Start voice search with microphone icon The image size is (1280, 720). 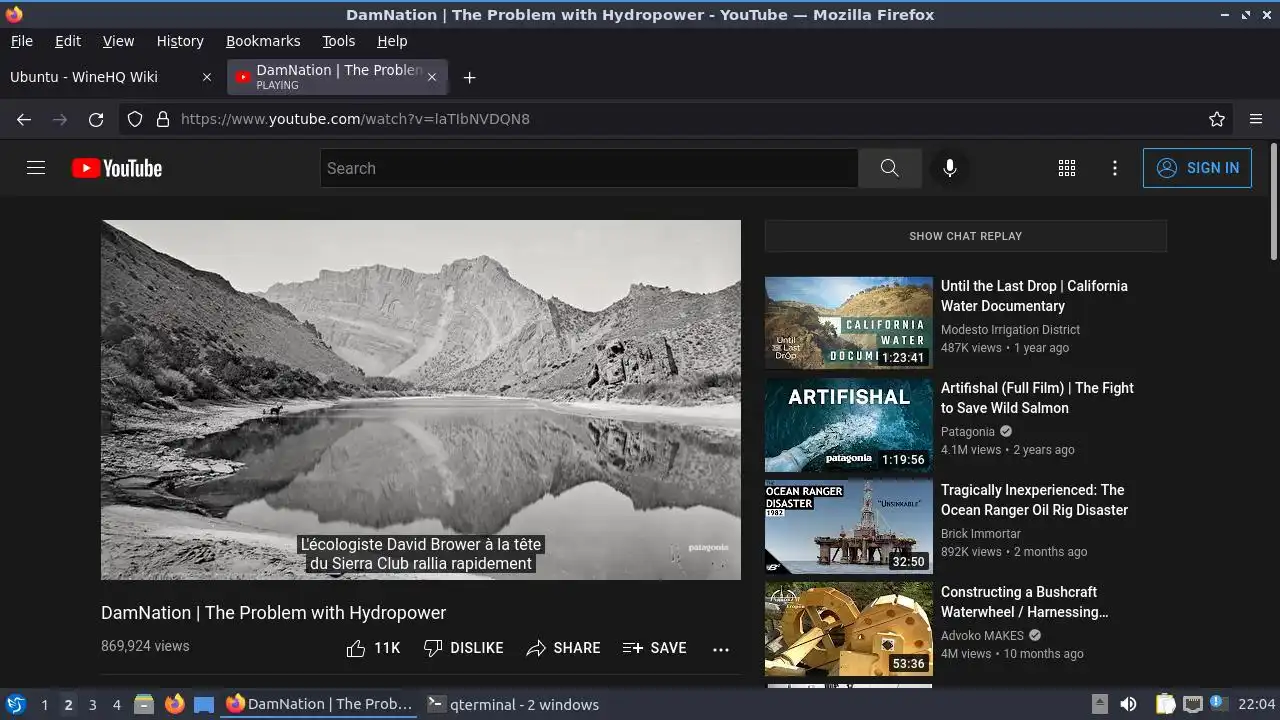pos(950,168)
